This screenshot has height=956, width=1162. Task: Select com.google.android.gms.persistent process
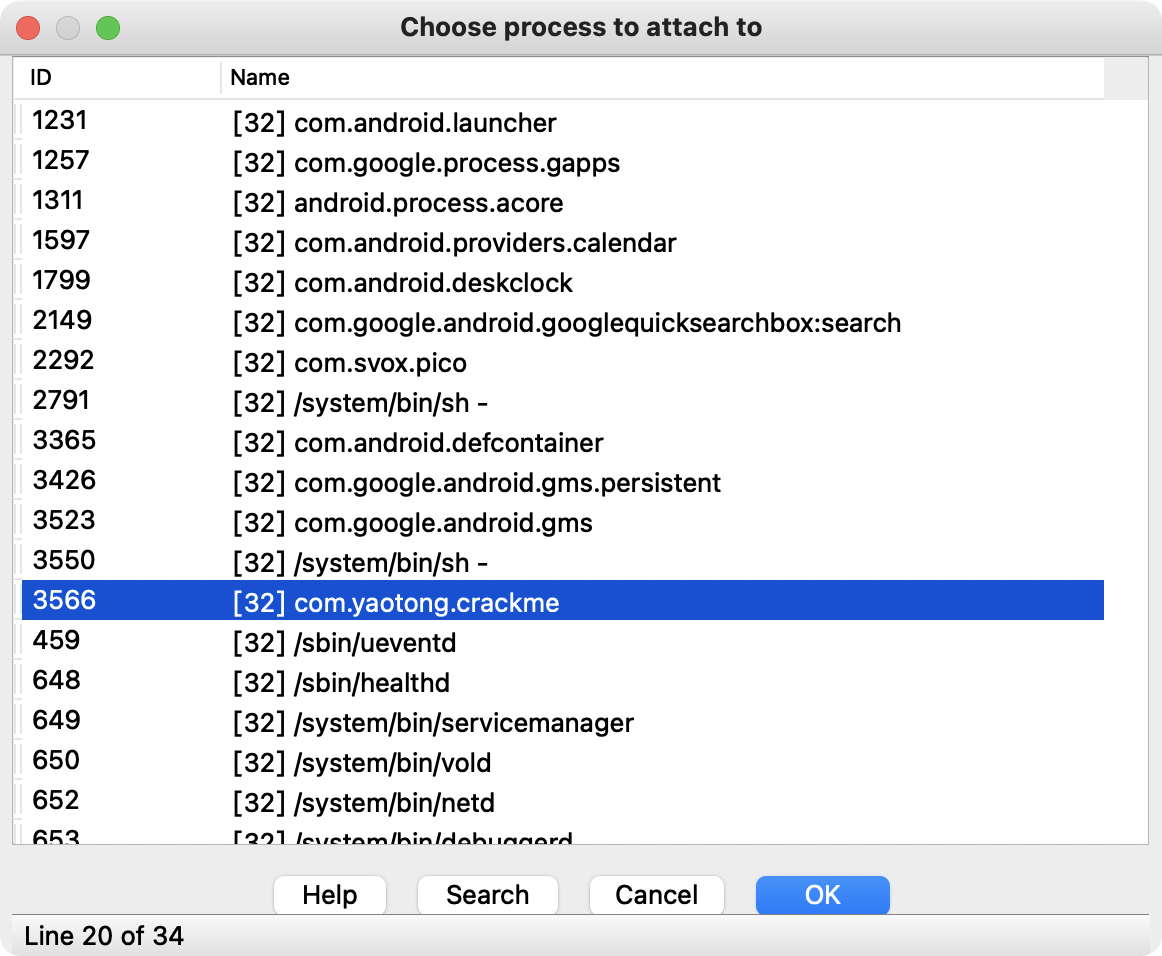point(507,483)
